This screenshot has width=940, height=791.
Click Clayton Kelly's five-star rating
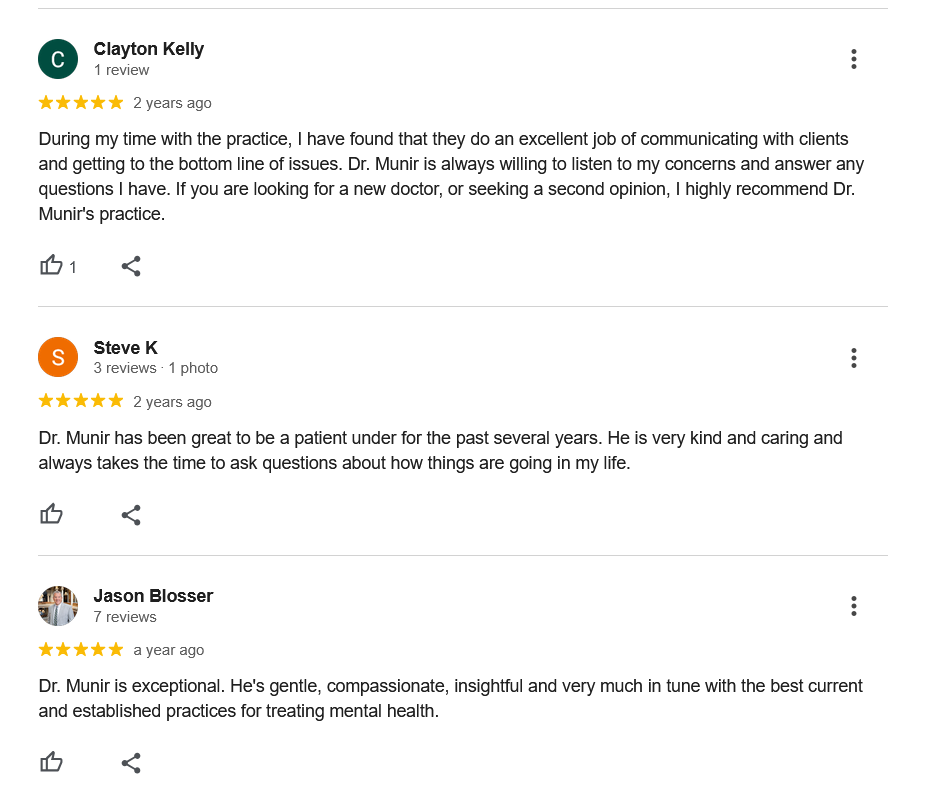coord(81,103)
